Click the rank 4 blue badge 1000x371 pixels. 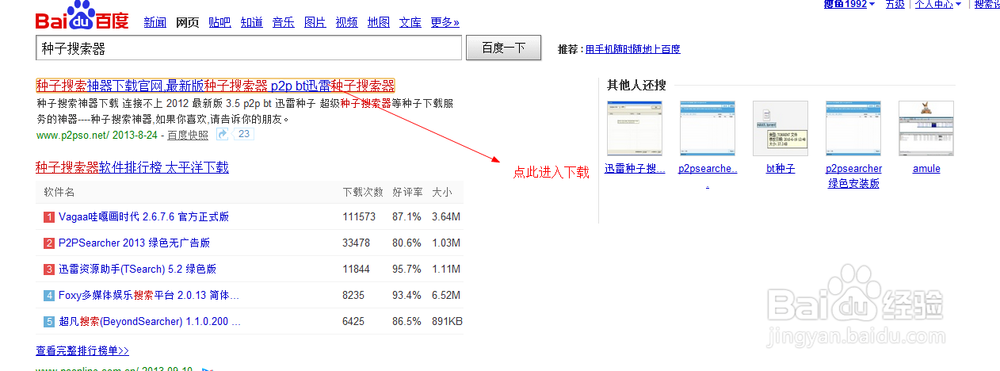49,295
